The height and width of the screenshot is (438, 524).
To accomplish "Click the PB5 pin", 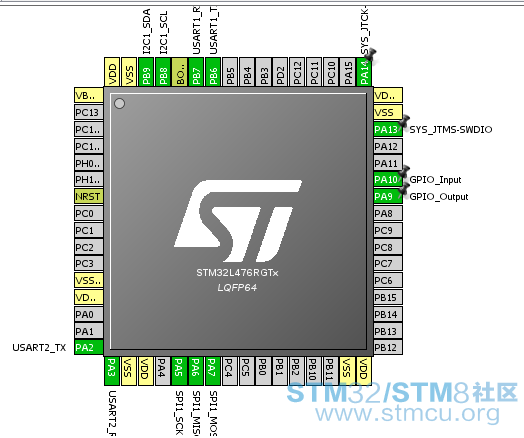I will (x=230, y=72).
